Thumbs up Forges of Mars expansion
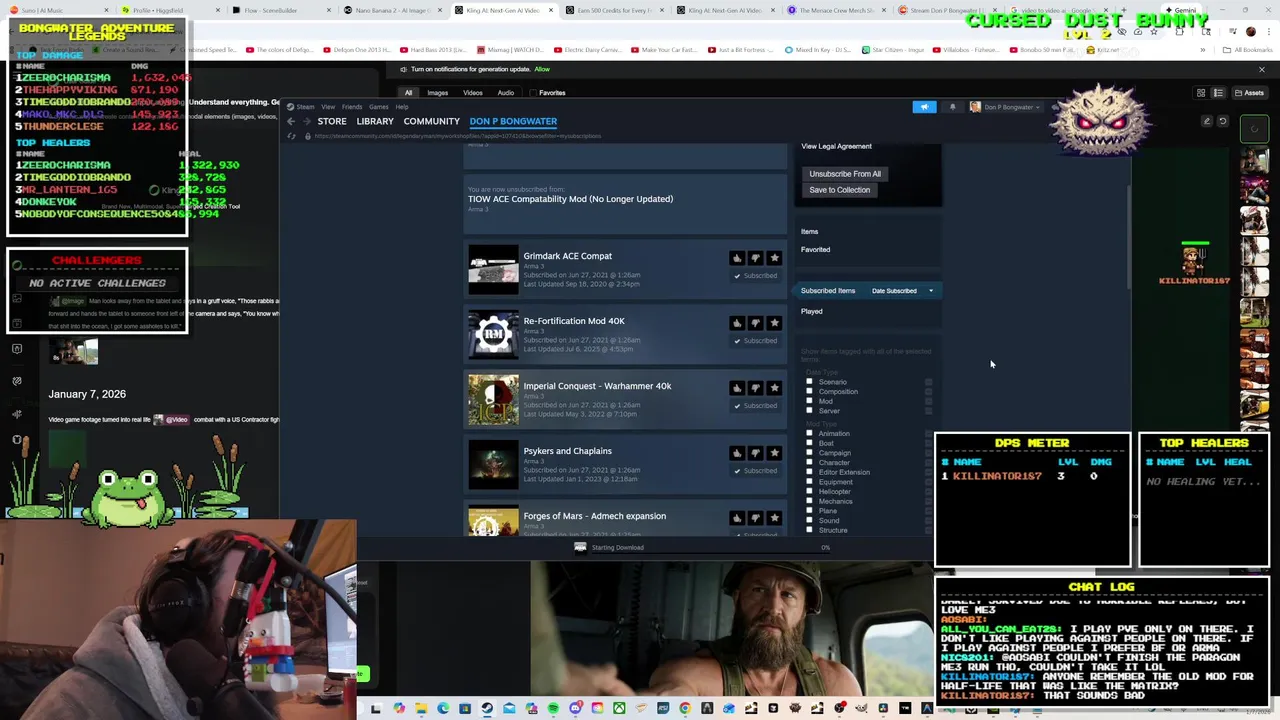This screenshot has width=1280, height=720. click(737, 518)
